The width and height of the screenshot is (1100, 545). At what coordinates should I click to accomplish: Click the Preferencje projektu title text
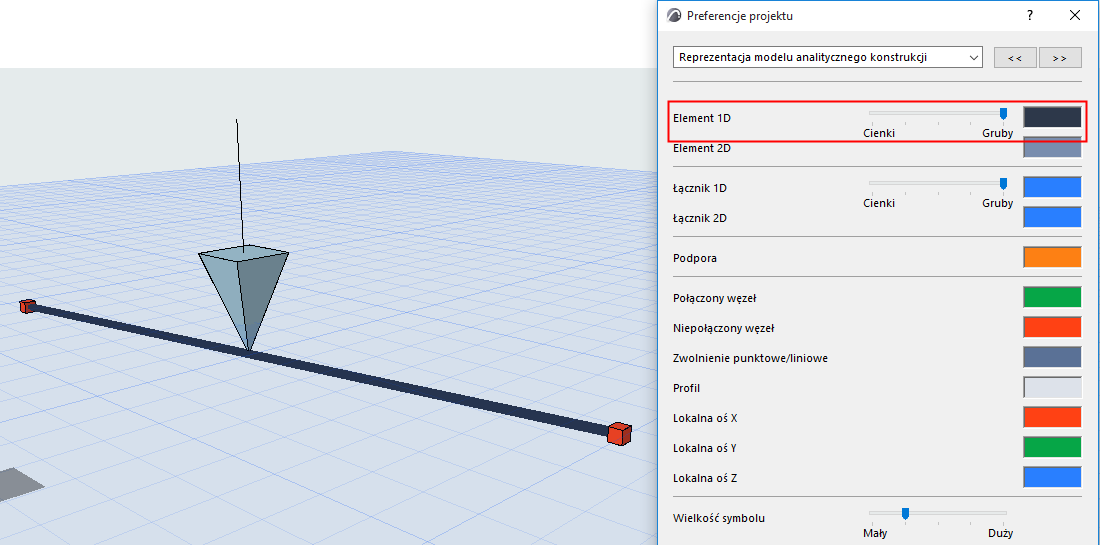pyautogui.click(x=740, y=15)
